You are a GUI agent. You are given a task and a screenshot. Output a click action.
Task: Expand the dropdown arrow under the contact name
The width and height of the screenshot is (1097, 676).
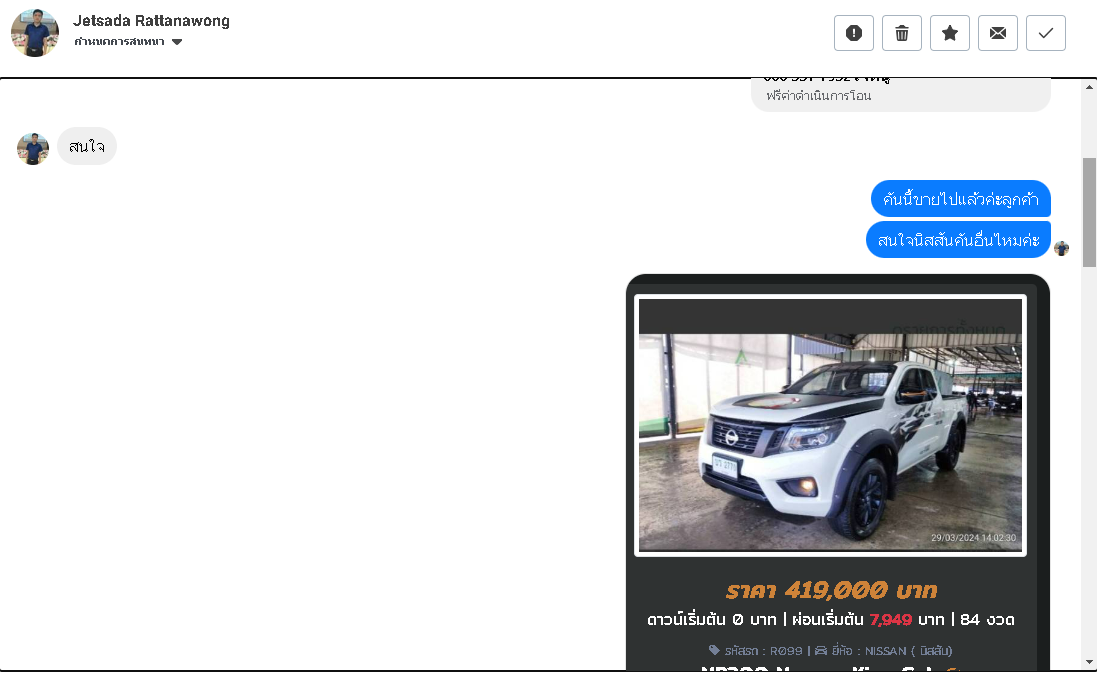click(177, 42)
